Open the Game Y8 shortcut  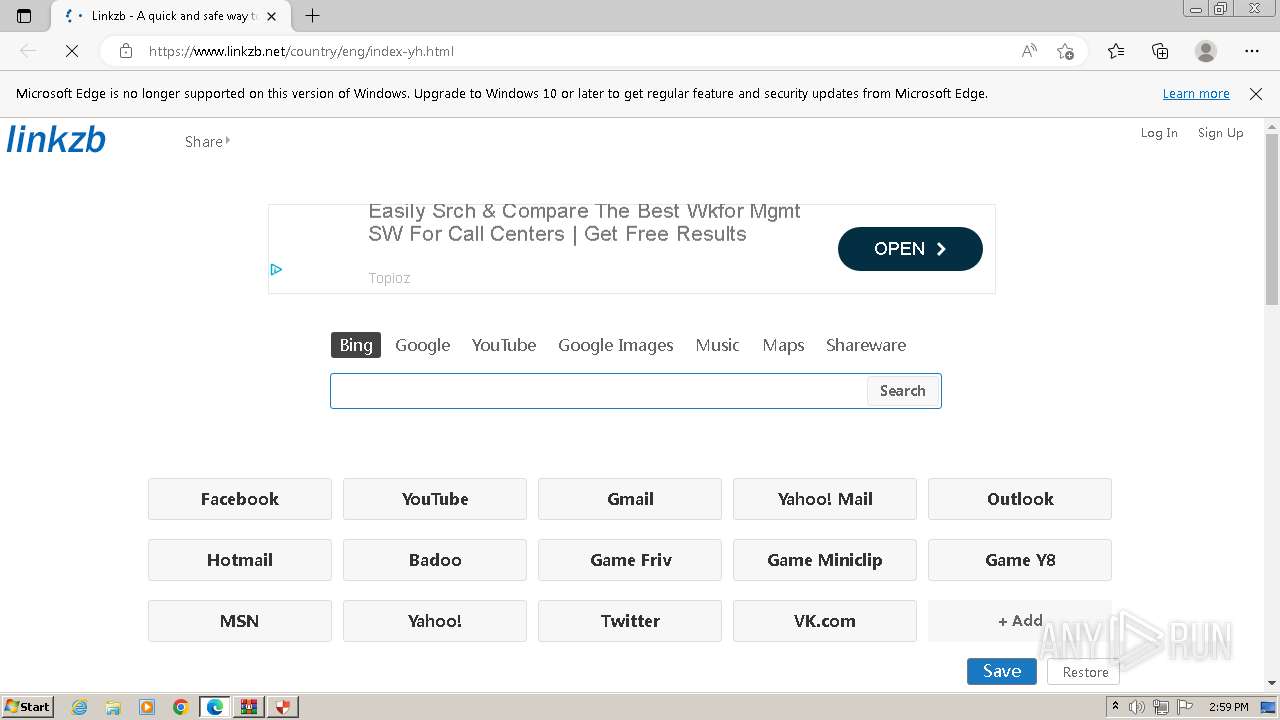click(x=1020, y=560)
